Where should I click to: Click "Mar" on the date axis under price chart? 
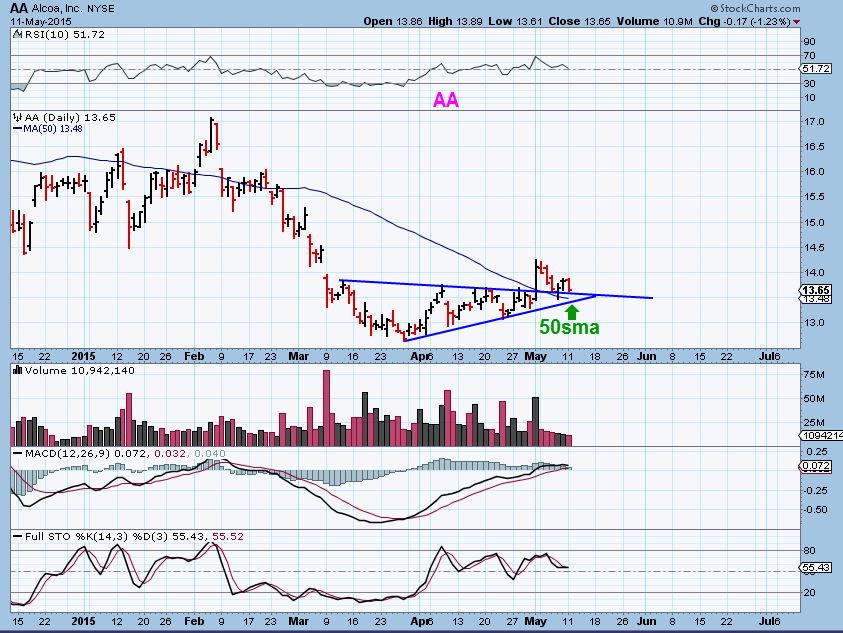[298, 356]
